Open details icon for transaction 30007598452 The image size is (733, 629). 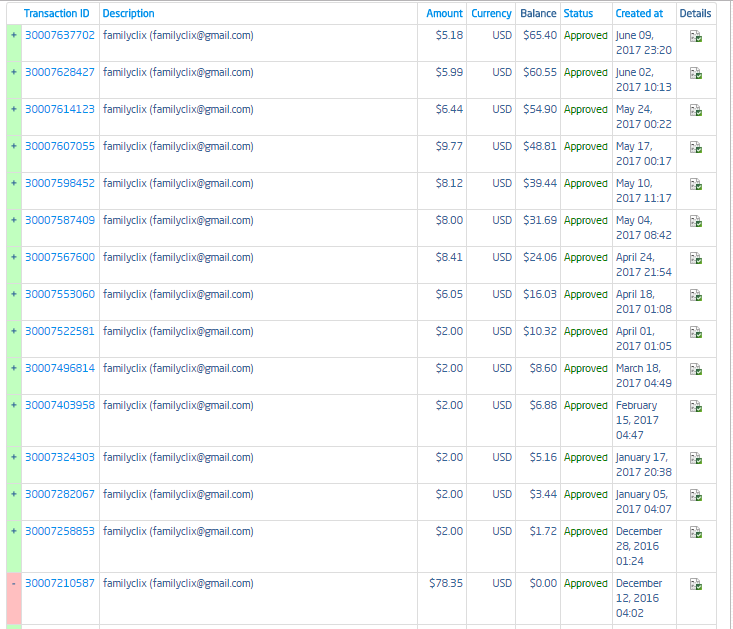pos(696,184)
